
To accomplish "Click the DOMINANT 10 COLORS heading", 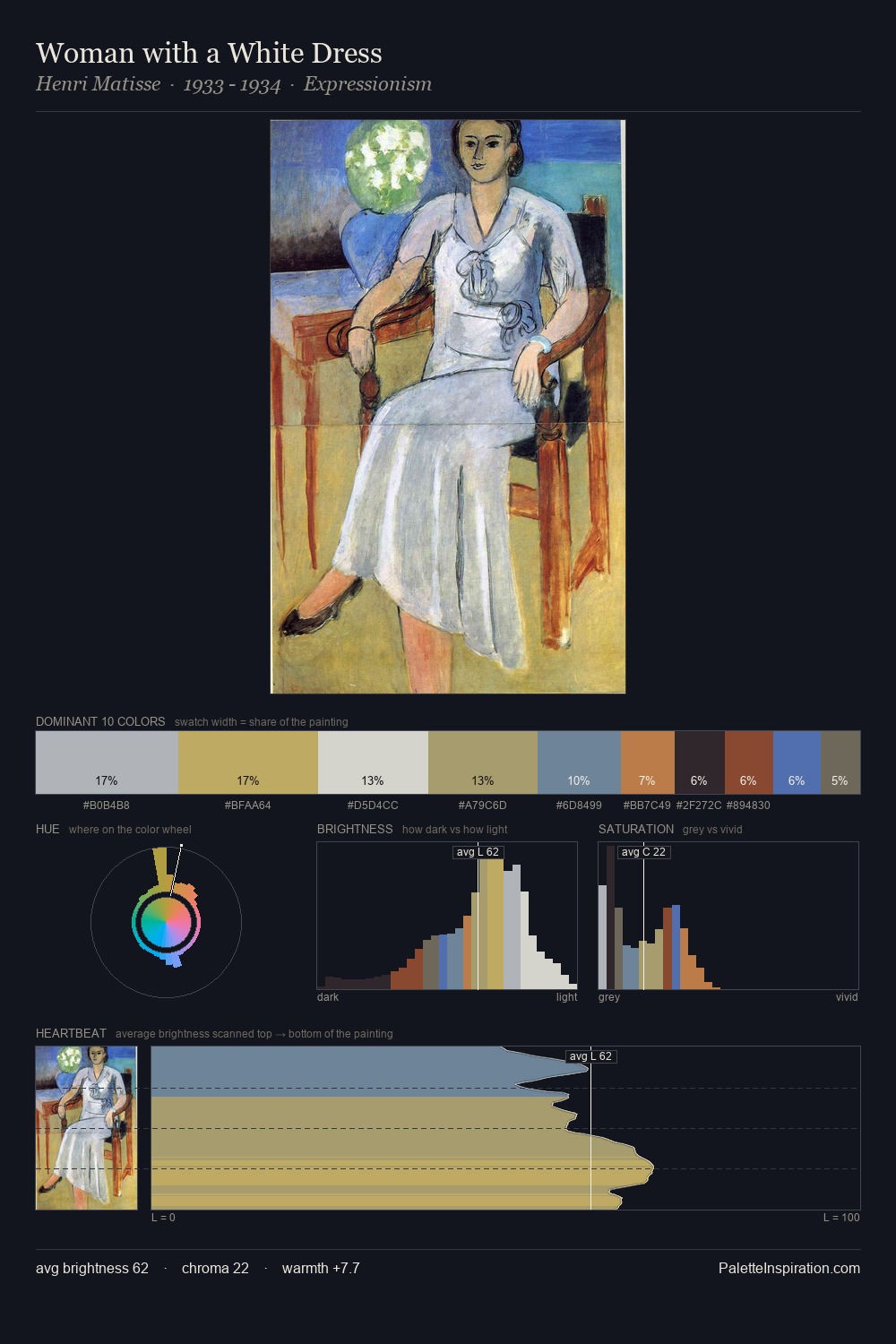I will coord(100,721).
